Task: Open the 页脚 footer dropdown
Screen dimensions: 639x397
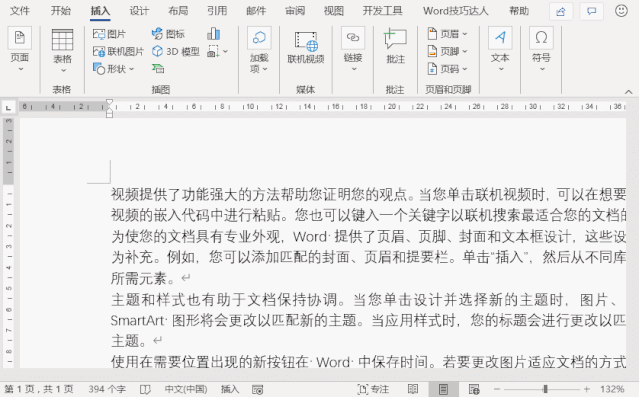Action: [x=447, y=52]
